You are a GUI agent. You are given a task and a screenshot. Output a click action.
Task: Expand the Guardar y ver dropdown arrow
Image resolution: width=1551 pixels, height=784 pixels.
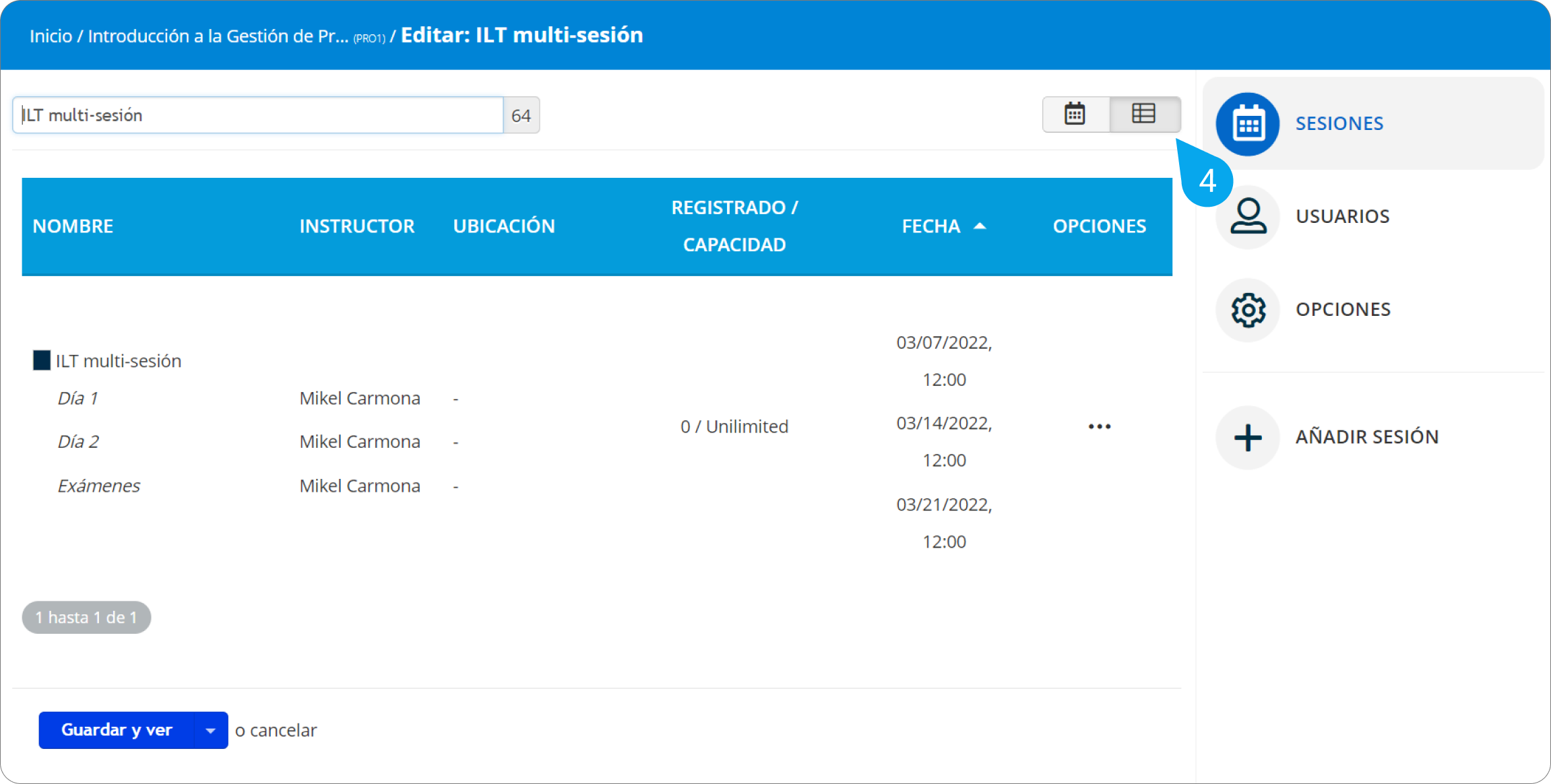click(210, 731)
